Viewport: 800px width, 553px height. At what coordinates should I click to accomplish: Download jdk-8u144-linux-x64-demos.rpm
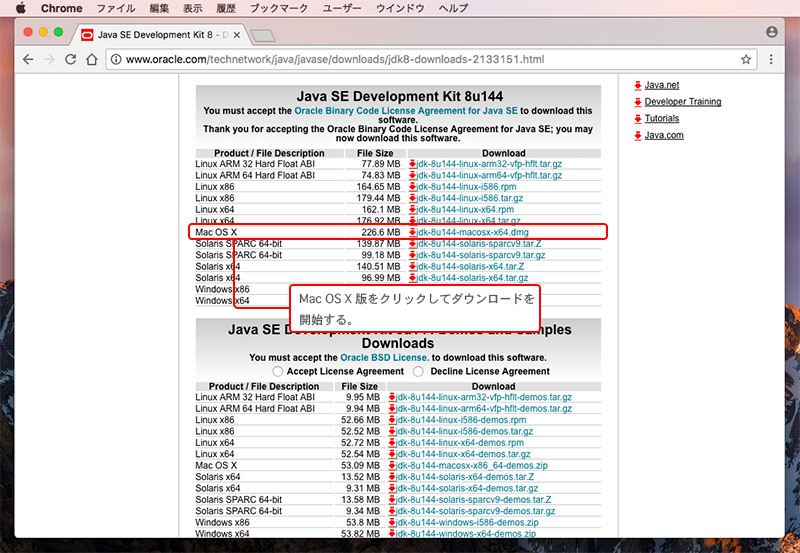[x=460, y=443]
